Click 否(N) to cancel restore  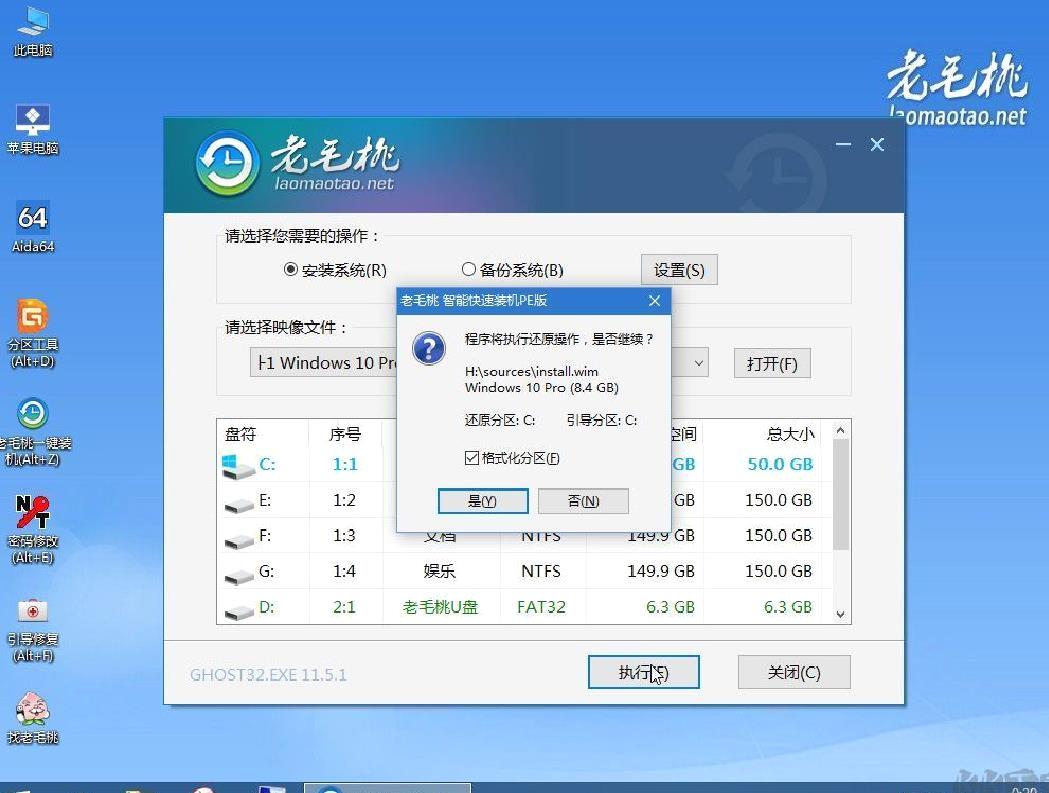tap(583, 501)
